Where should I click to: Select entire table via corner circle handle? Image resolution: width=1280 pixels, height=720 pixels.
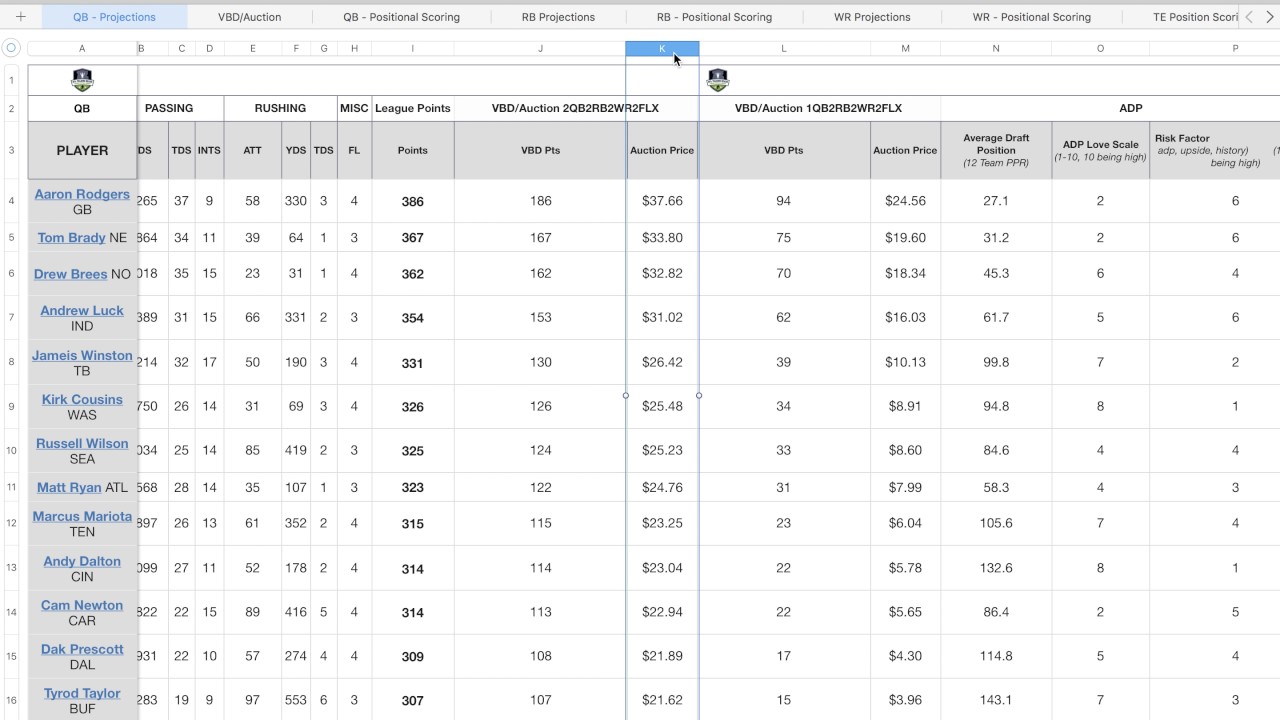(12, 48)
